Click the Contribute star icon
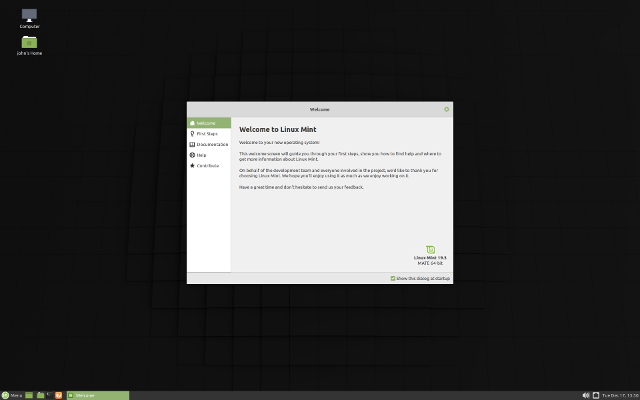 (192, 165)
